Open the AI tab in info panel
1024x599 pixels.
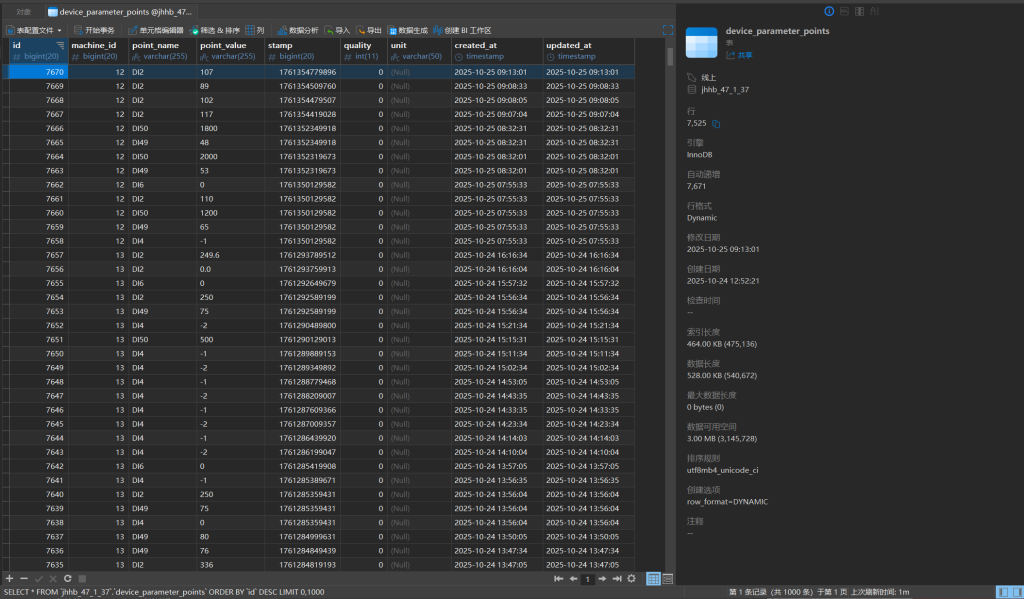875,11
